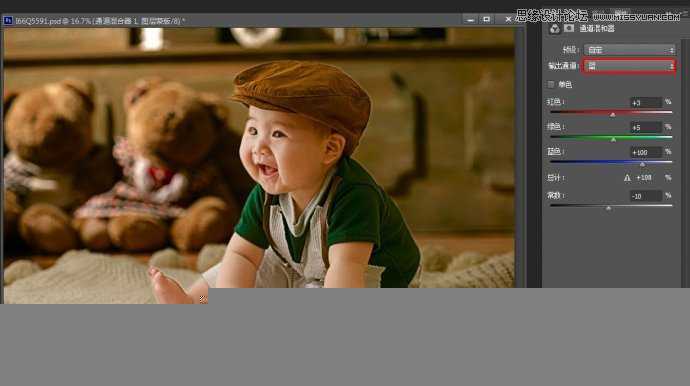Click the Green slider handle
Screen dimensions: 690x386
pyautogui.click(x=613, y=140)
